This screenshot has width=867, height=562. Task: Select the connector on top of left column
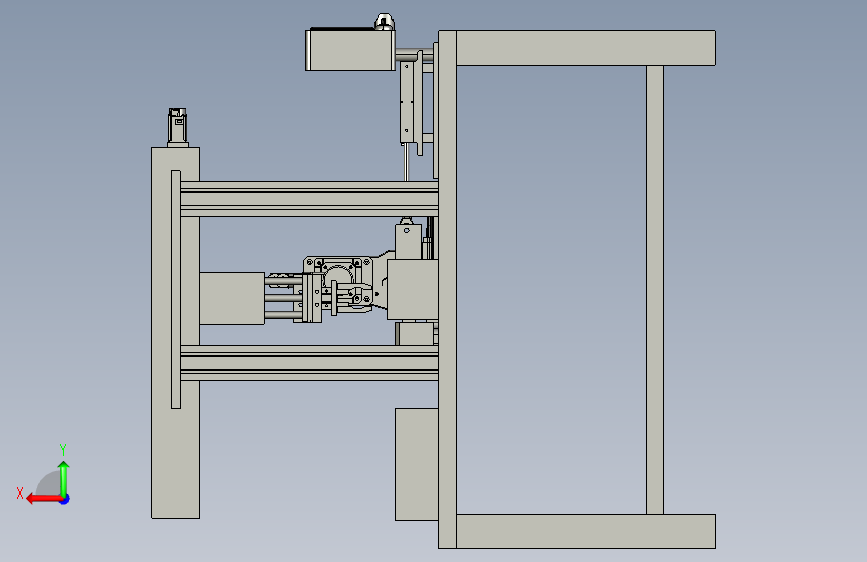click(177, 127)
